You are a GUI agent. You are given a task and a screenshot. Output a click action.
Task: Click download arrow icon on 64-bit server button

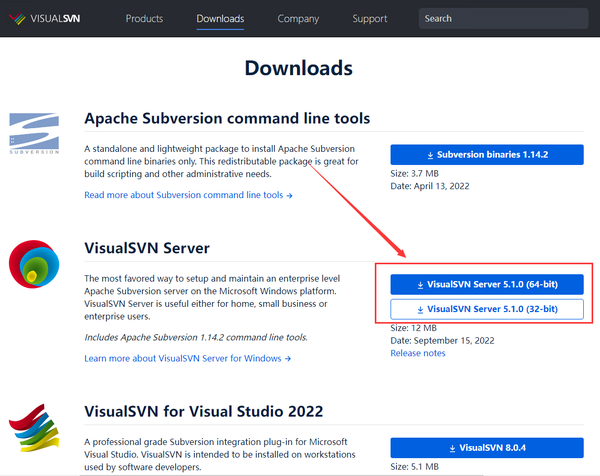pos(420,285)
